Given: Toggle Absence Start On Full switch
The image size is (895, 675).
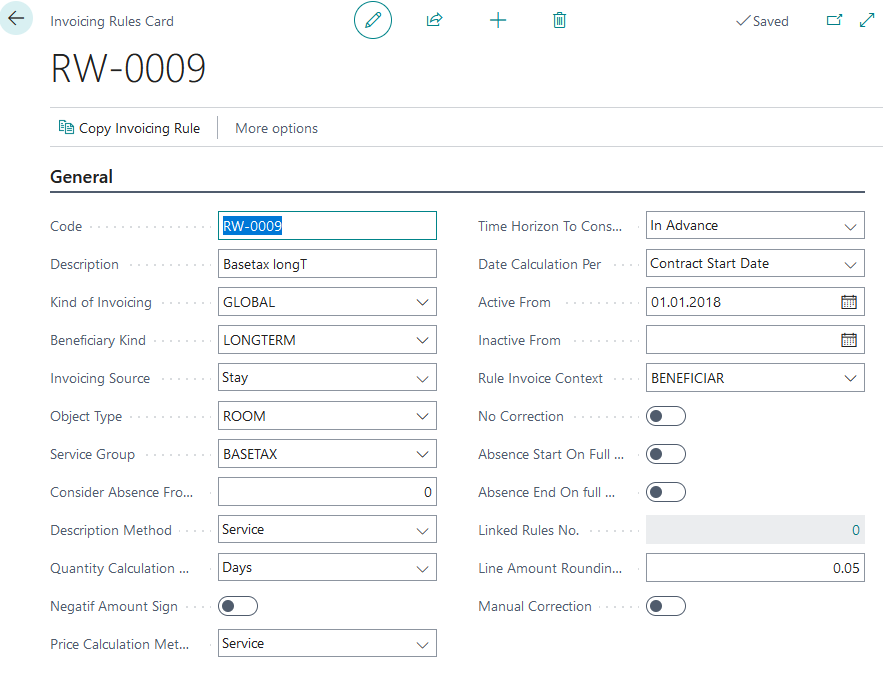Looking at the screenshot, I should [x=666, y=454].
